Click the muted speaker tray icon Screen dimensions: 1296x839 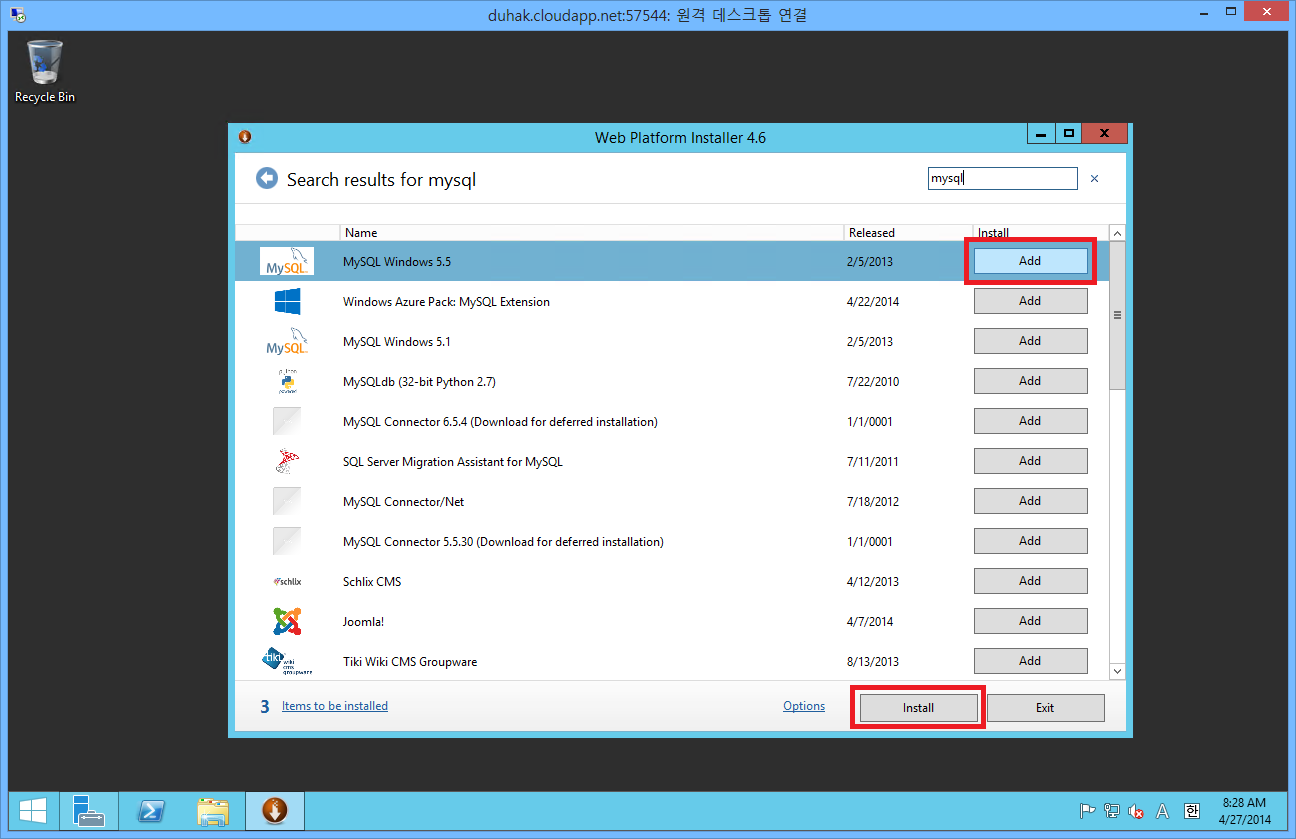click(x=1136, y=811)
